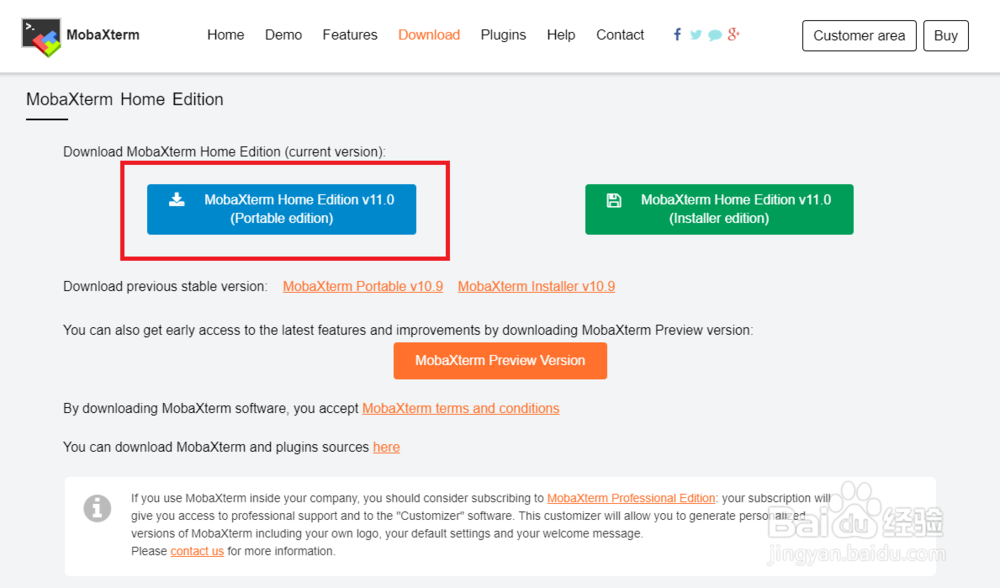
Task: Click the floppy disk icon on Installer edition
Action: (614, 200)
